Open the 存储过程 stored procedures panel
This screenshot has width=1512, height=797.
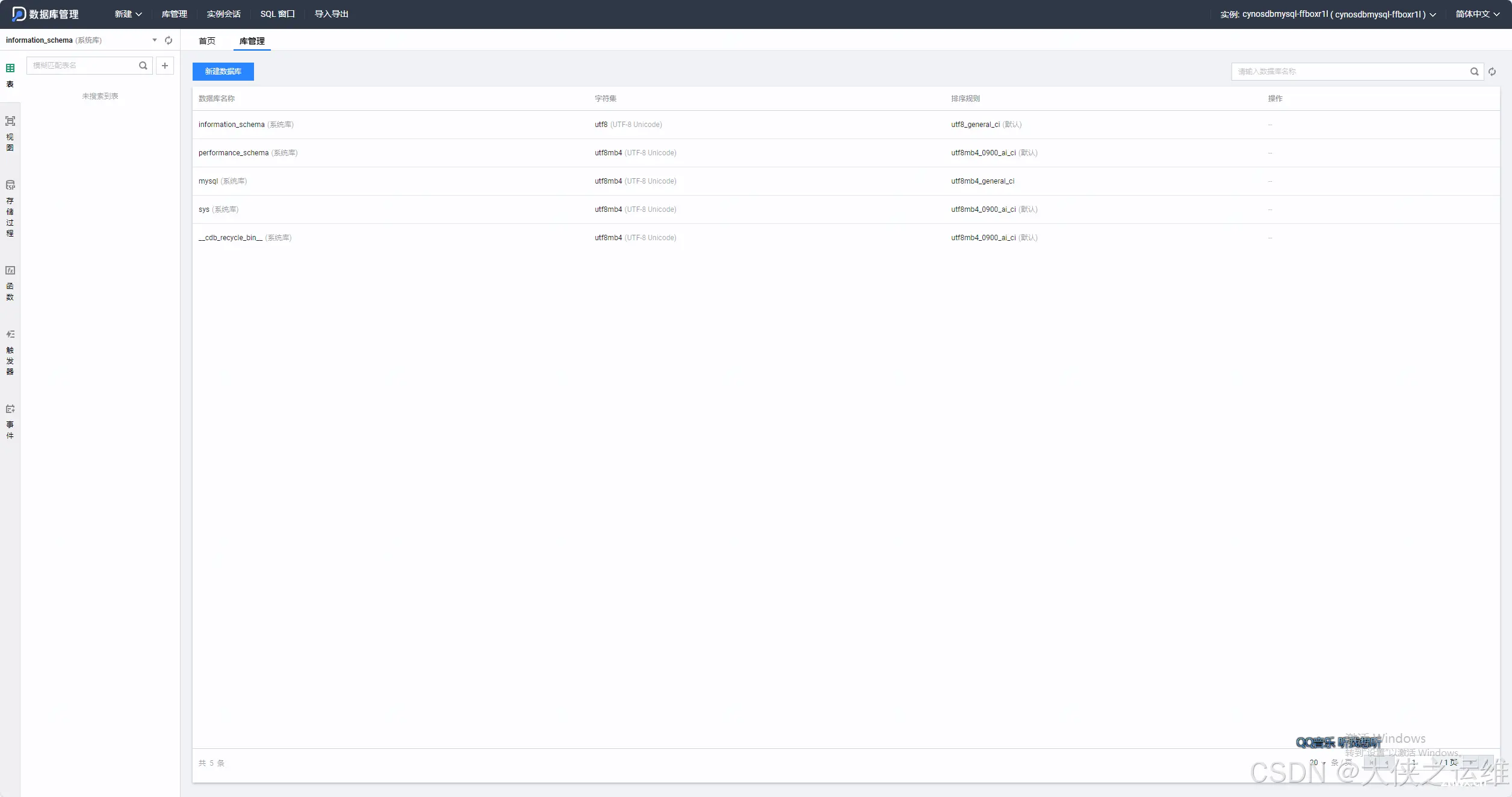coord(10,208)
